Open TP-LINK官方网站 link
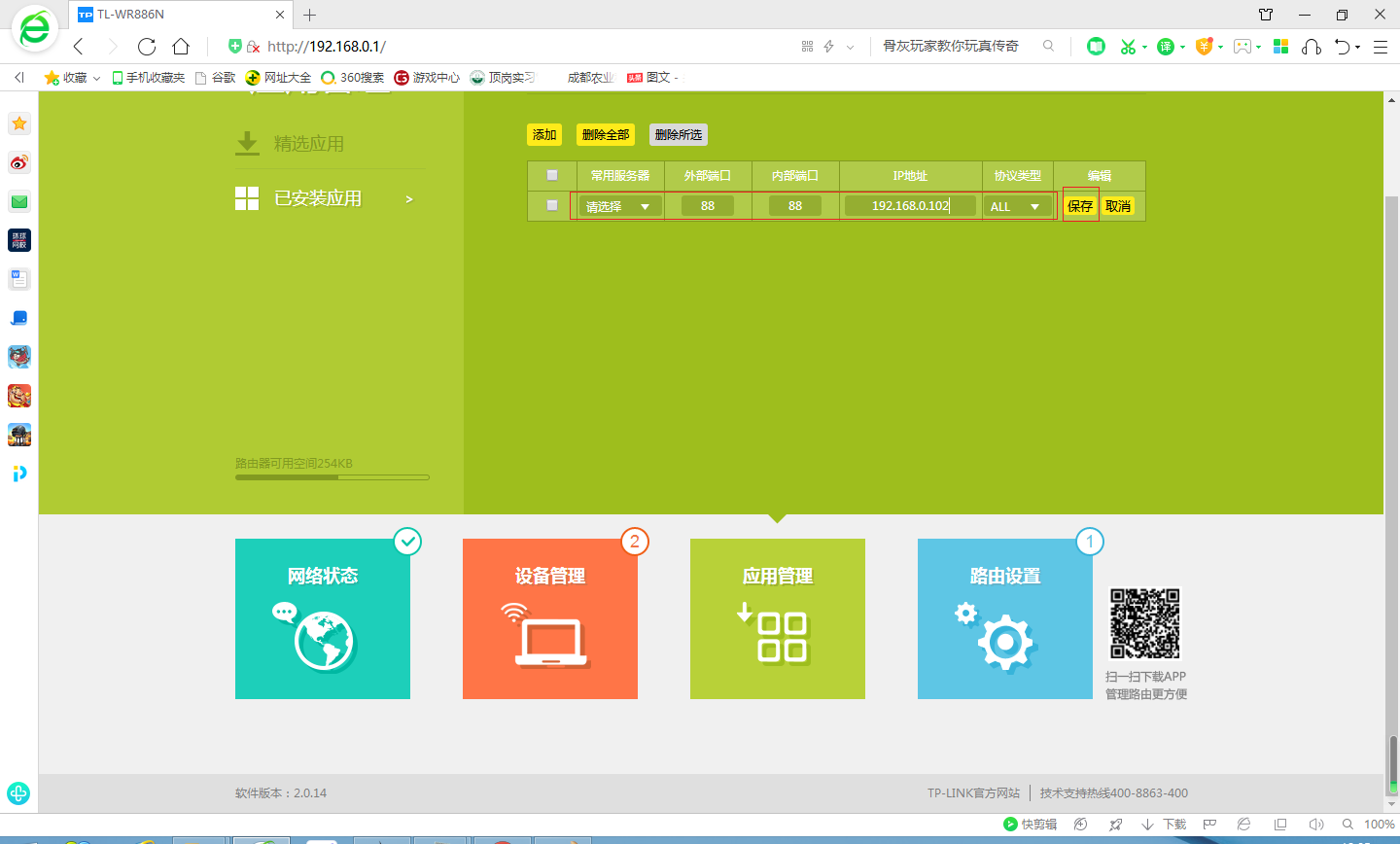 [973, 793]
